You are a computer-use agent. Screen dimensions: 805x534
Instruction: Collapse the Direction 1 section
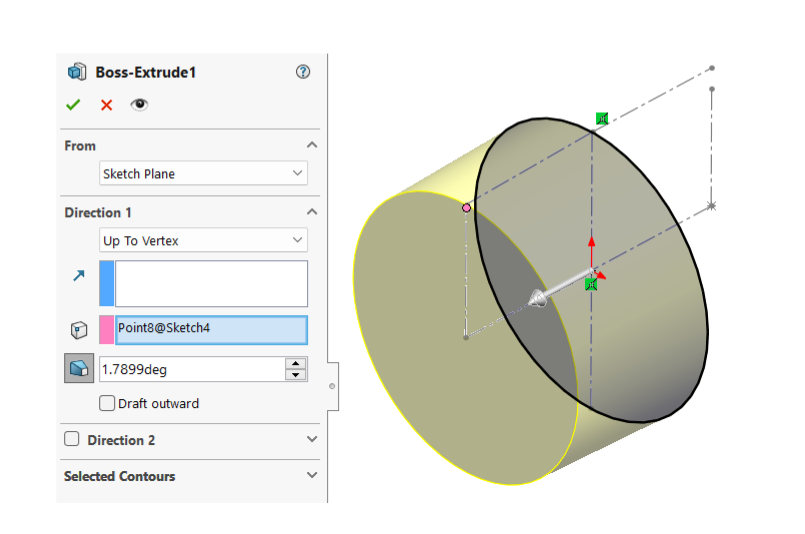[312, 212]
